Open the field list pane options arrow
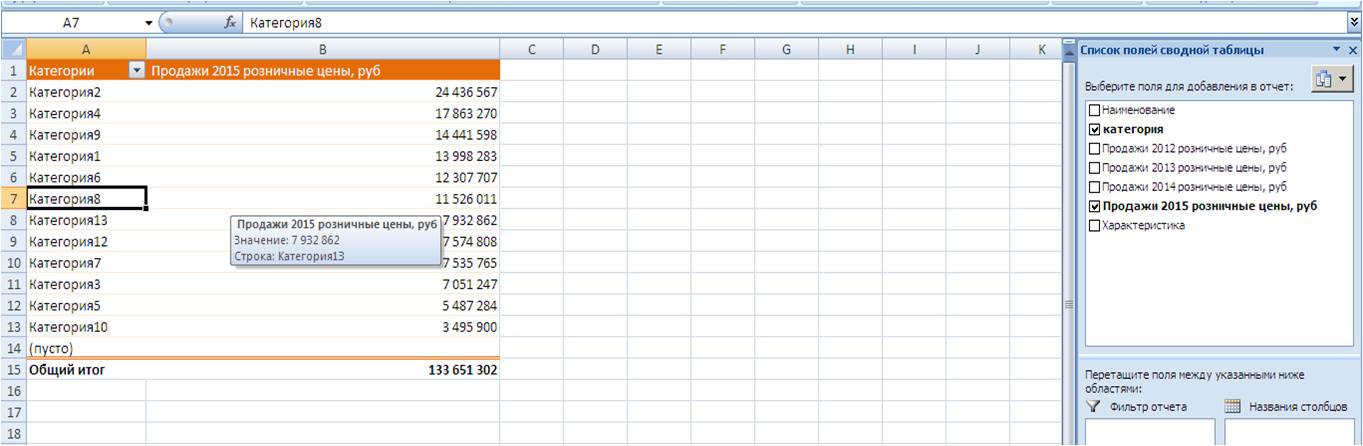This screenshot has width=1363, height=446. point(1338,50)
